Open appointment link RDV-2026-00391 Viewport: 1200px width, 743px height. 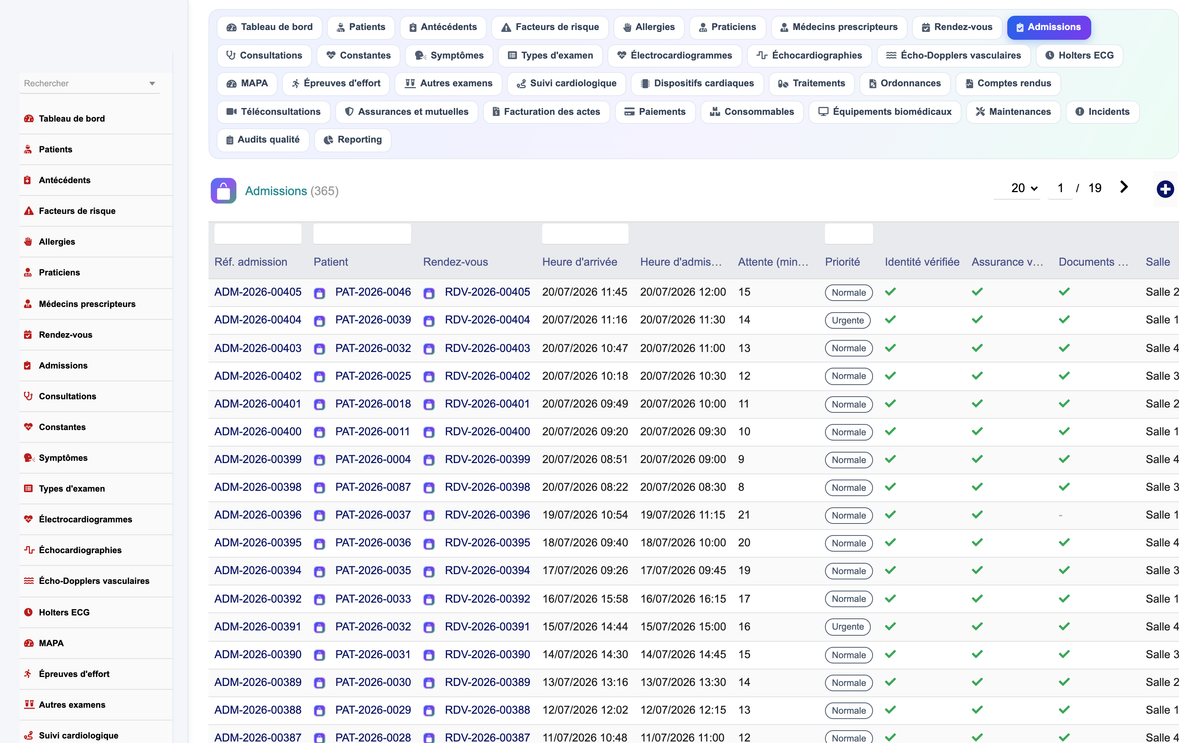tap(487, 627)
